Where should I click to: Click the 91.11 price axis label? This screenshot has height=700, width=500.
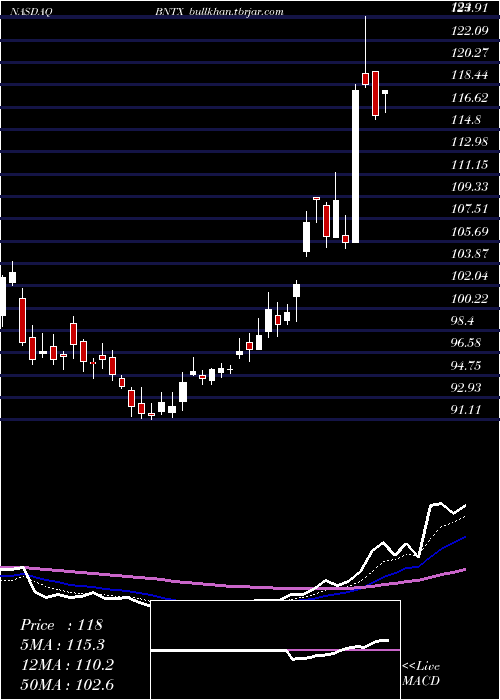coord(464,410)
